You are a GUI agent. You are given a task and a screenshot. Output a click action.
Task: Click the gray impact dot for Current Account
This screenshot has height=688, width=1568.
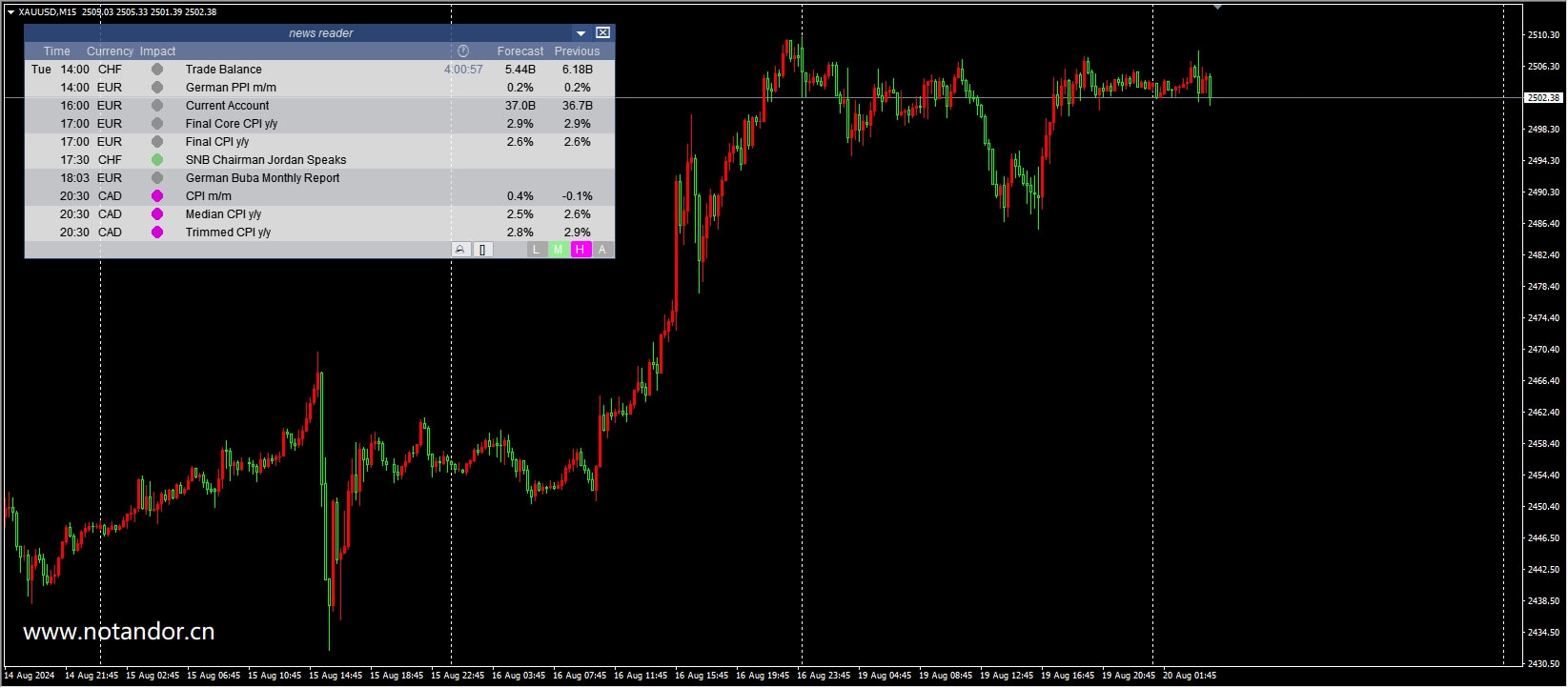coord(157,106)
